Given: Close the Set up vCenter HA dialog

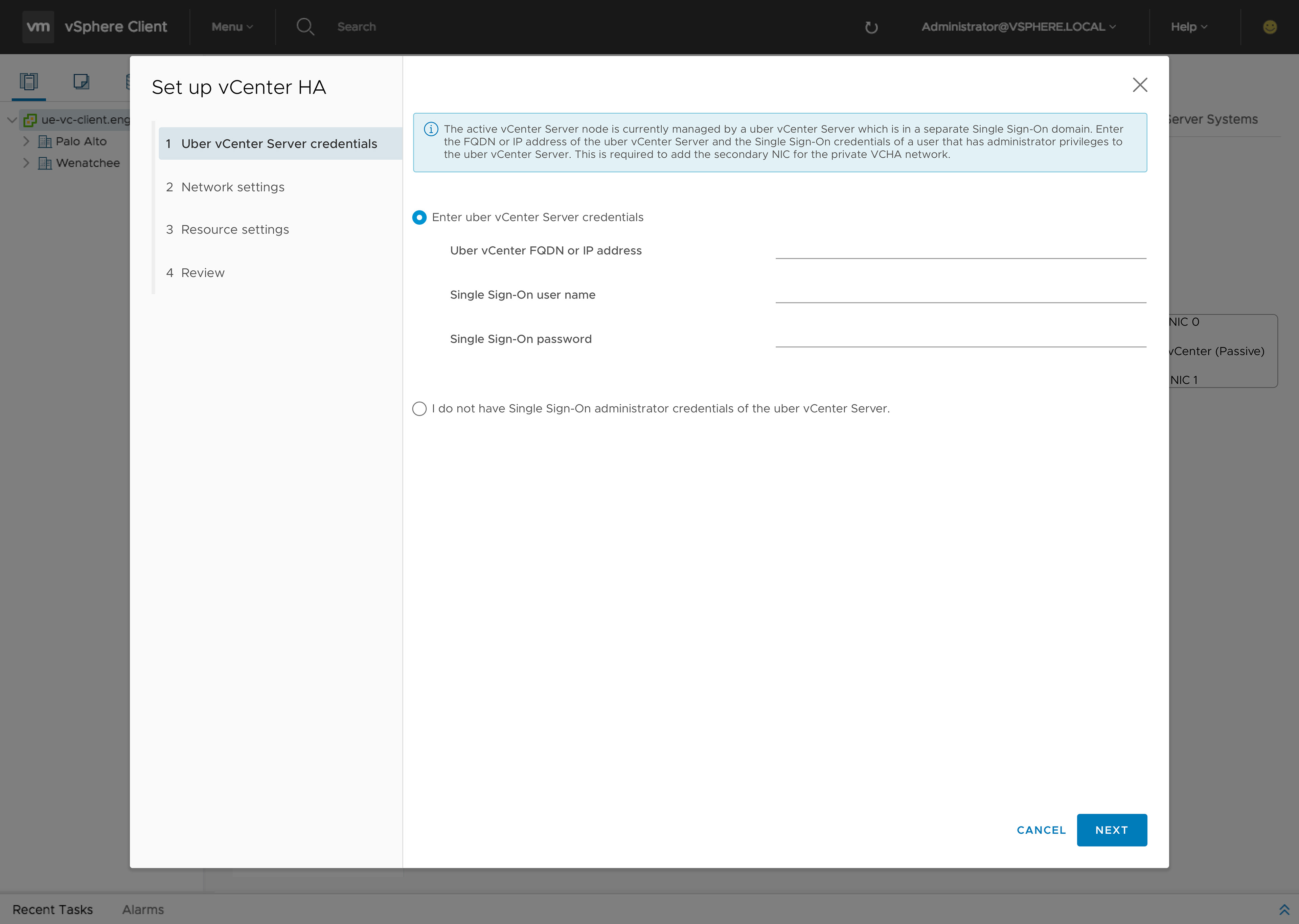Looking at the screenshot, I should [x=1140, y=85].
